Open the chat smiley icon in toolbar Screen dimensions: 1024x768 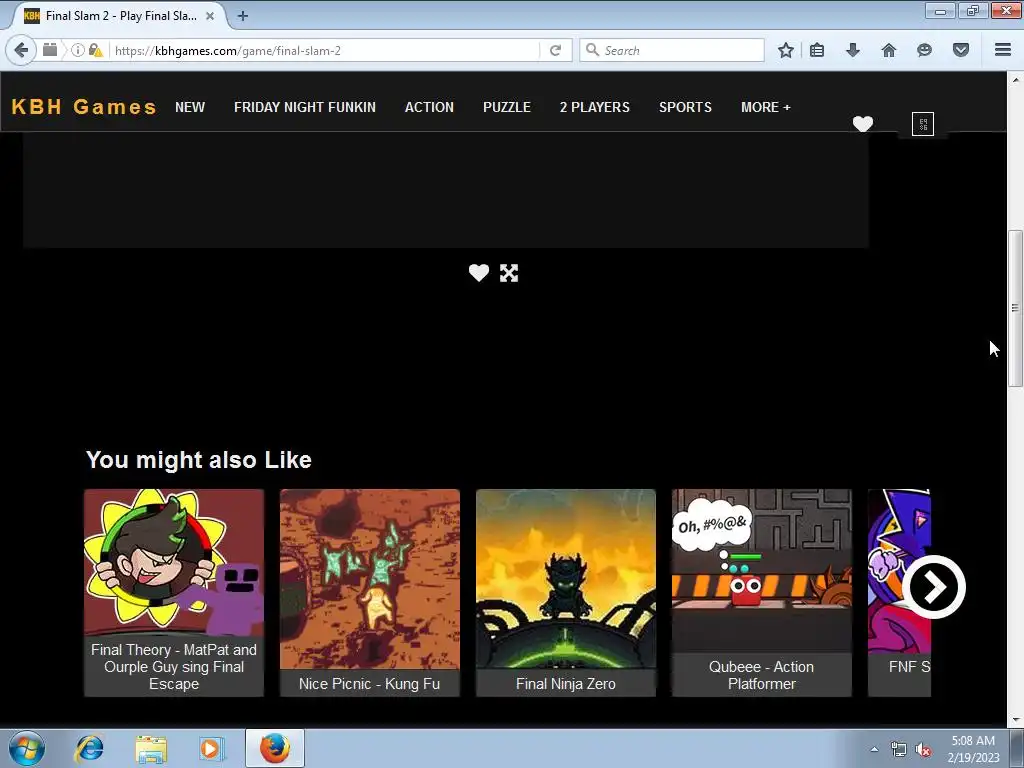(x=924, y=50)
